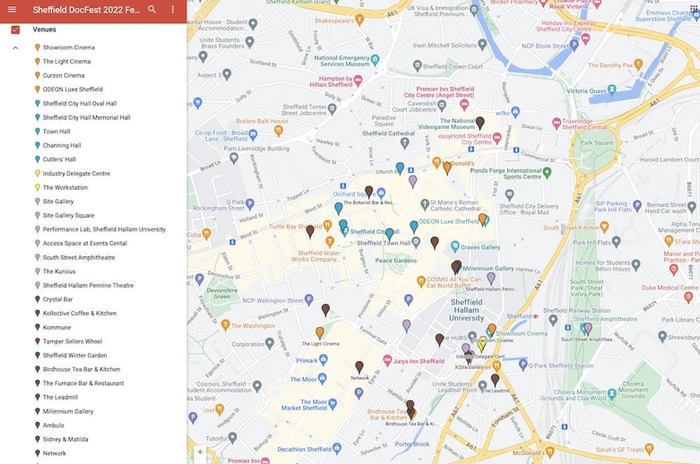Image resolution: width=700 pixels, height=464 pixels.
Task: Click the brown pin labelled Network on map
Action: 359,367
